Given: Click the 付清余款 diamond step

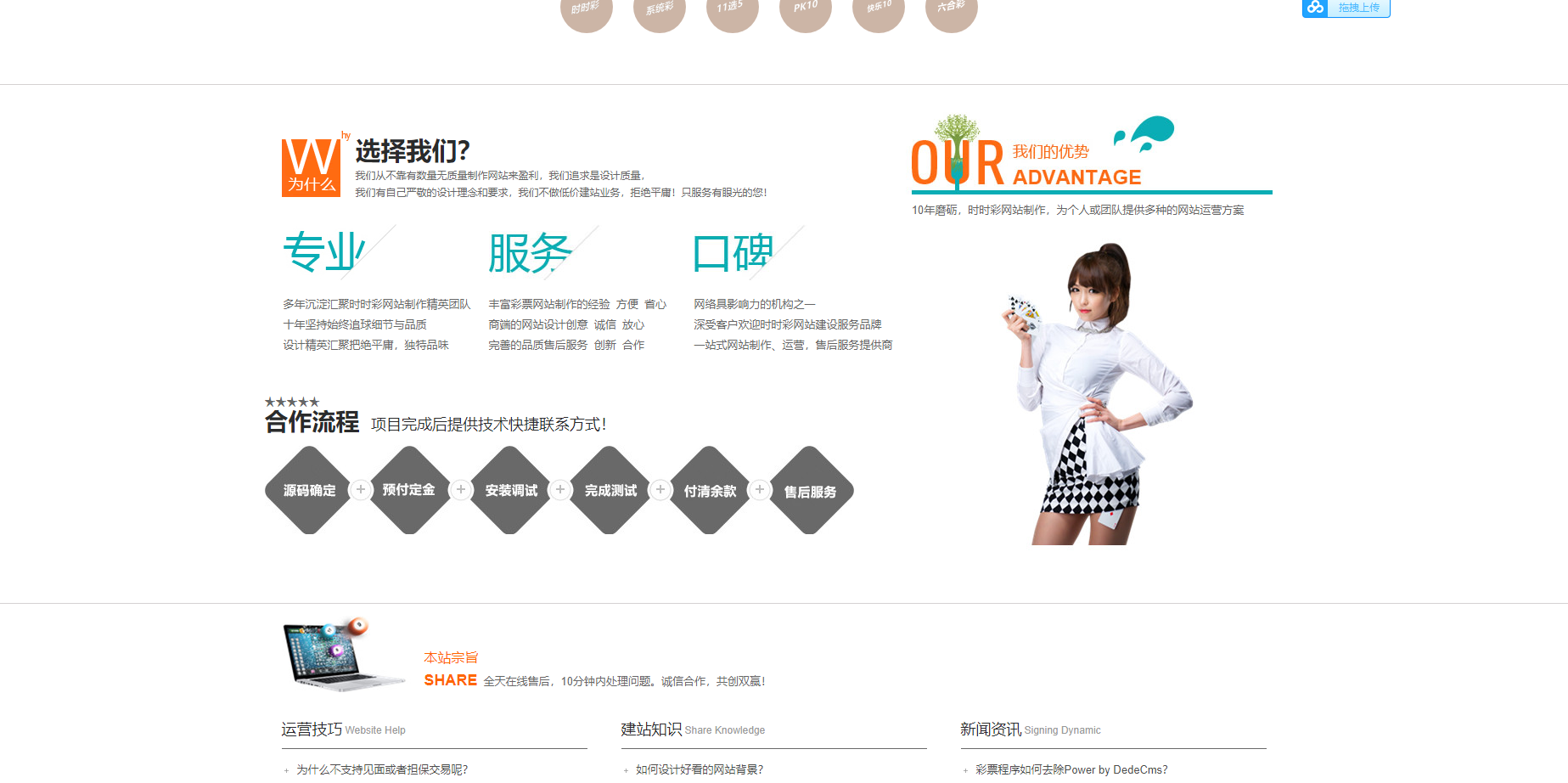Looking at the screenshot, I should pos(710,490).
